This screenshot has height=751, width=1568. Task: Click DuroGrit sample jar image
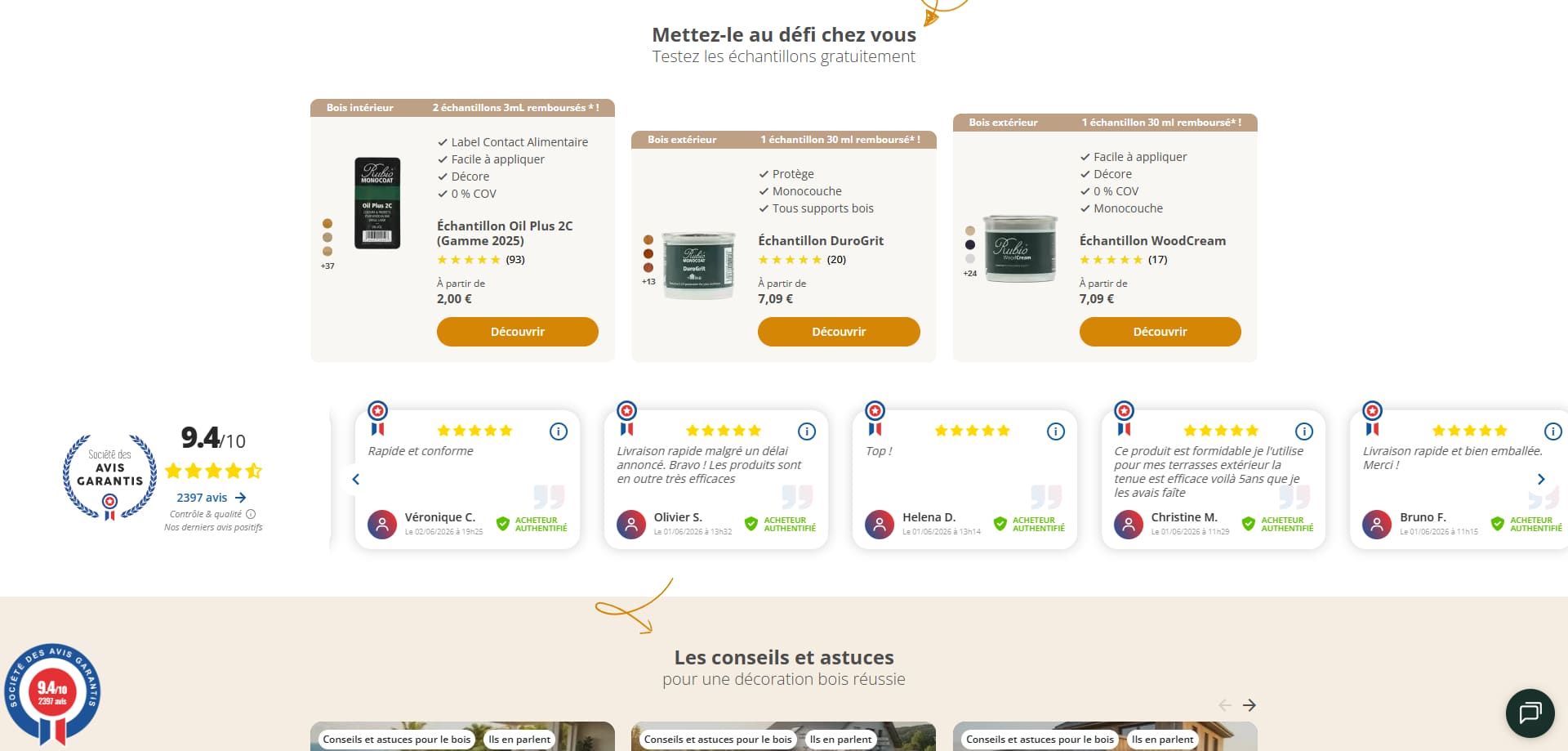(x=698, y=265)
